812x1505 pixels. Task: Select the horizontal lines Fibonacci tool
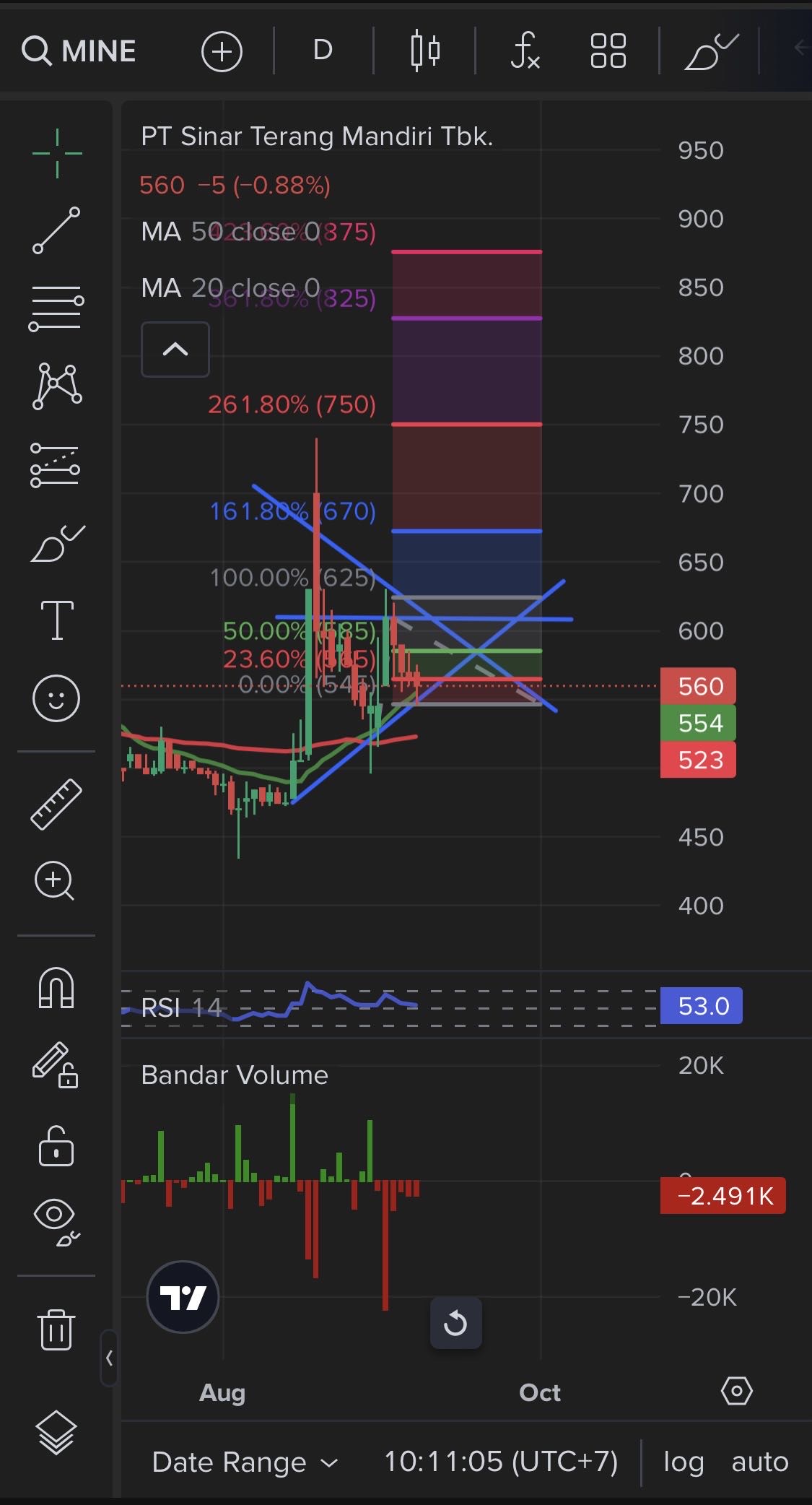[x=56, y=308]
